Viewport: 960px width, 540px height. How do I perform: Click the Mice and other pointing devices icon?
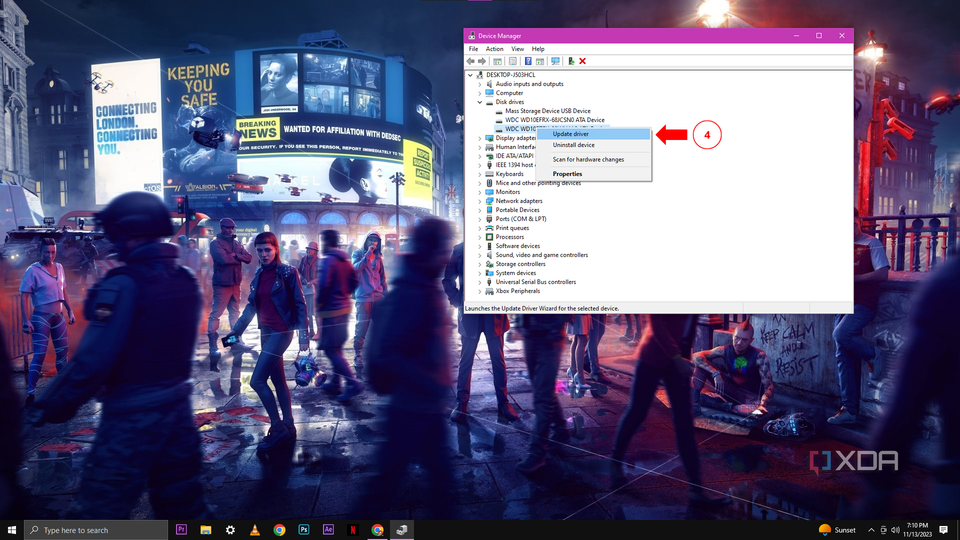pos(489,183)
